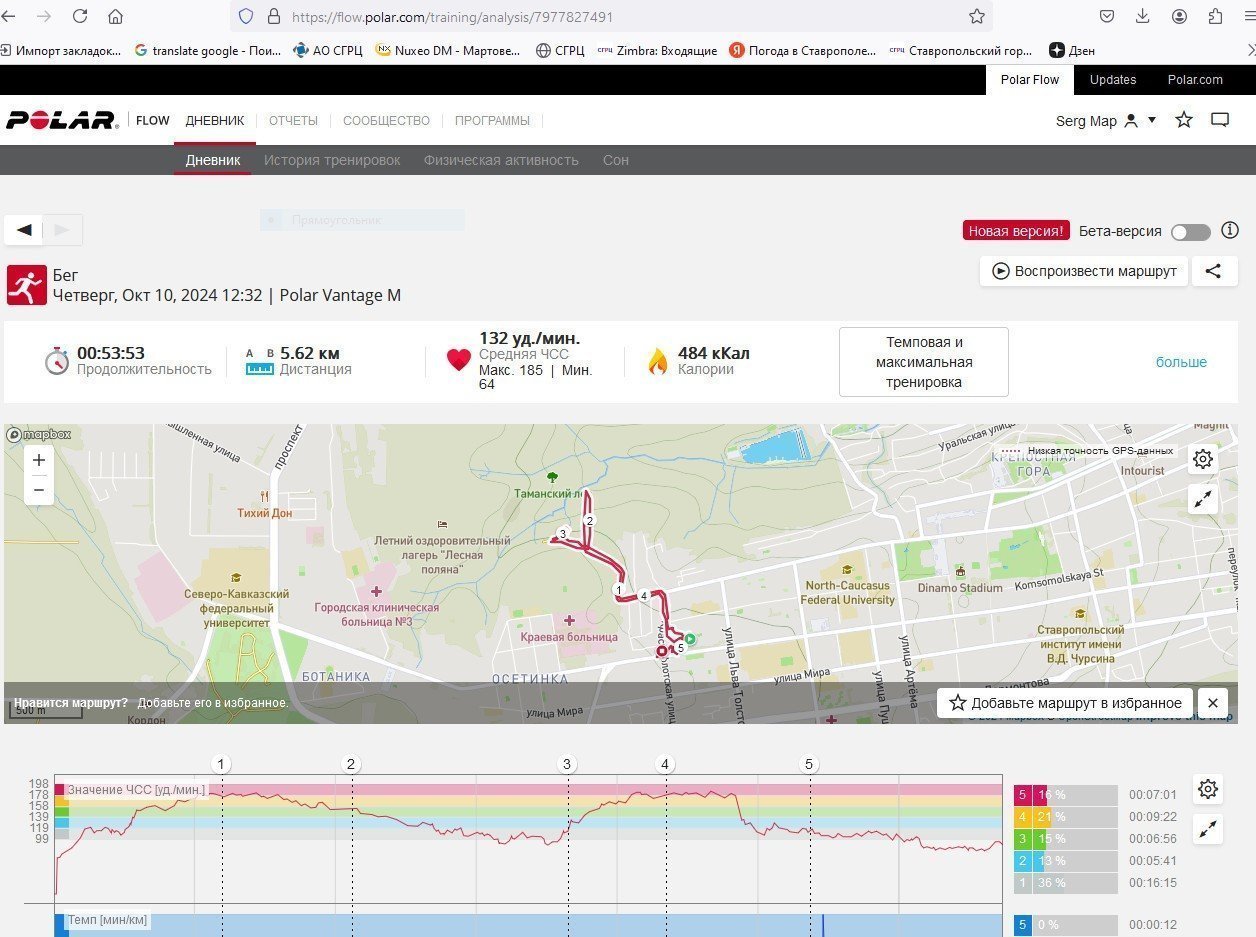Open the translate google bookmark
The height and width of the screenshot is (937, 1256).
click(x=206, y=50)
